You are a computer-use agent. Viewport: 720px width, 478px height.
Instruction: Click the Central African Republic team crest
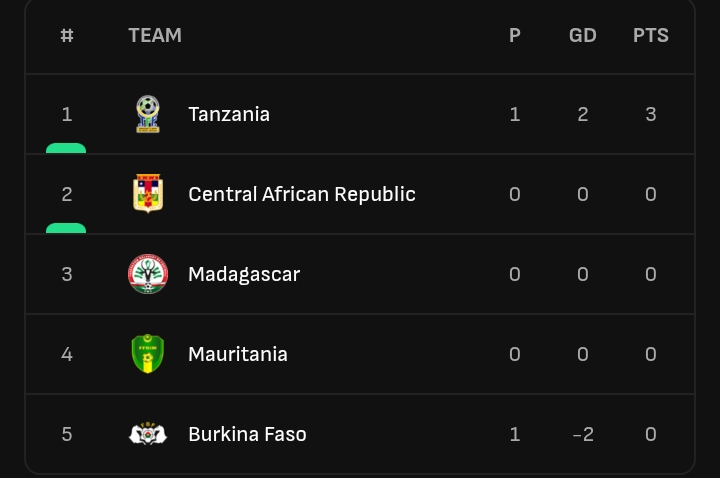148,194
